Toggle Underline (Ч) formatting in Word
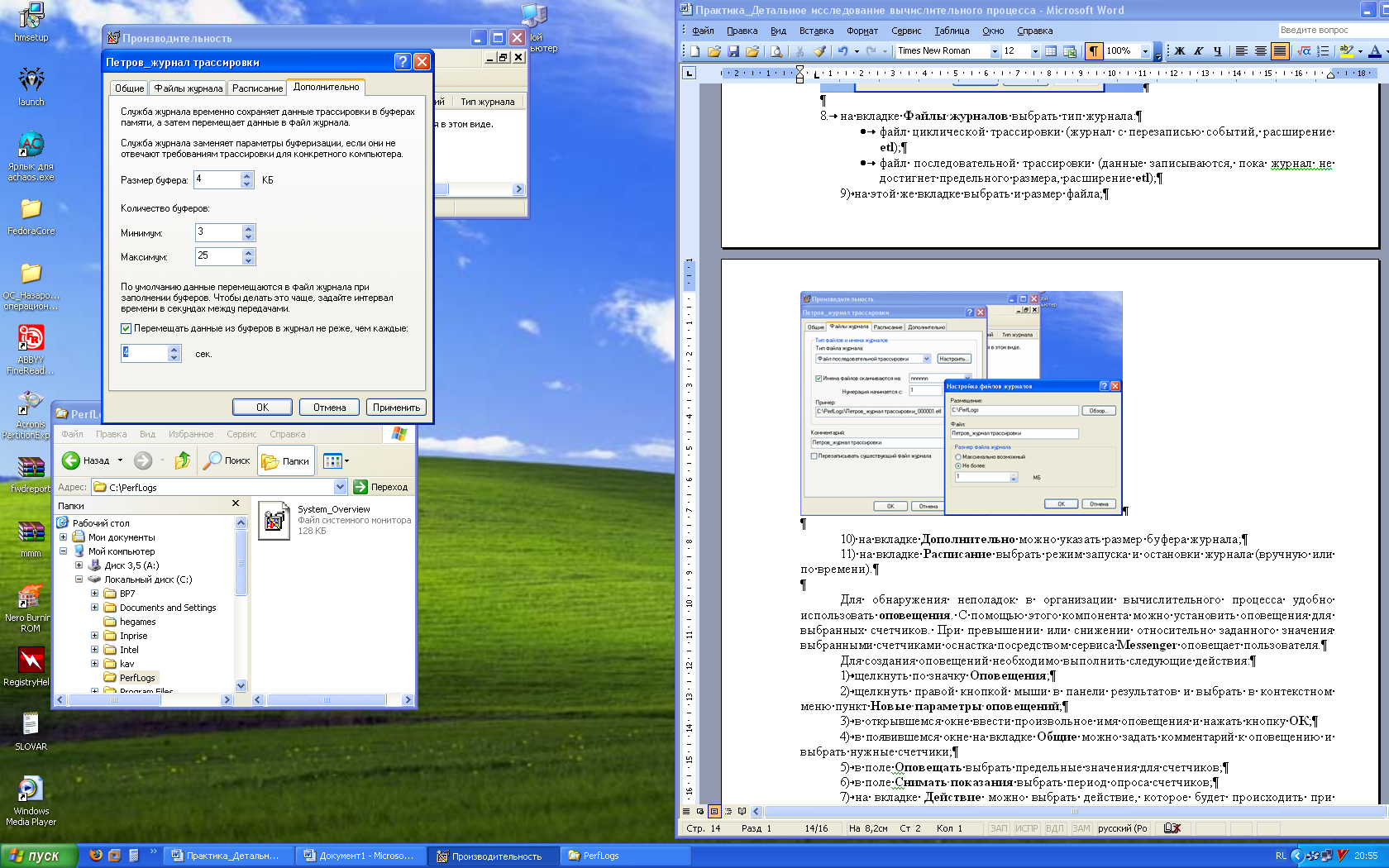The height and width of the screenshot is (868, 1389). tap(1218, 51)
